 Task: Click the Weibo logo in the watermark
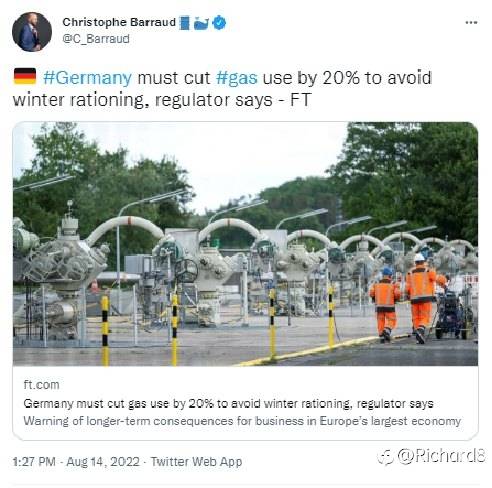386,456
